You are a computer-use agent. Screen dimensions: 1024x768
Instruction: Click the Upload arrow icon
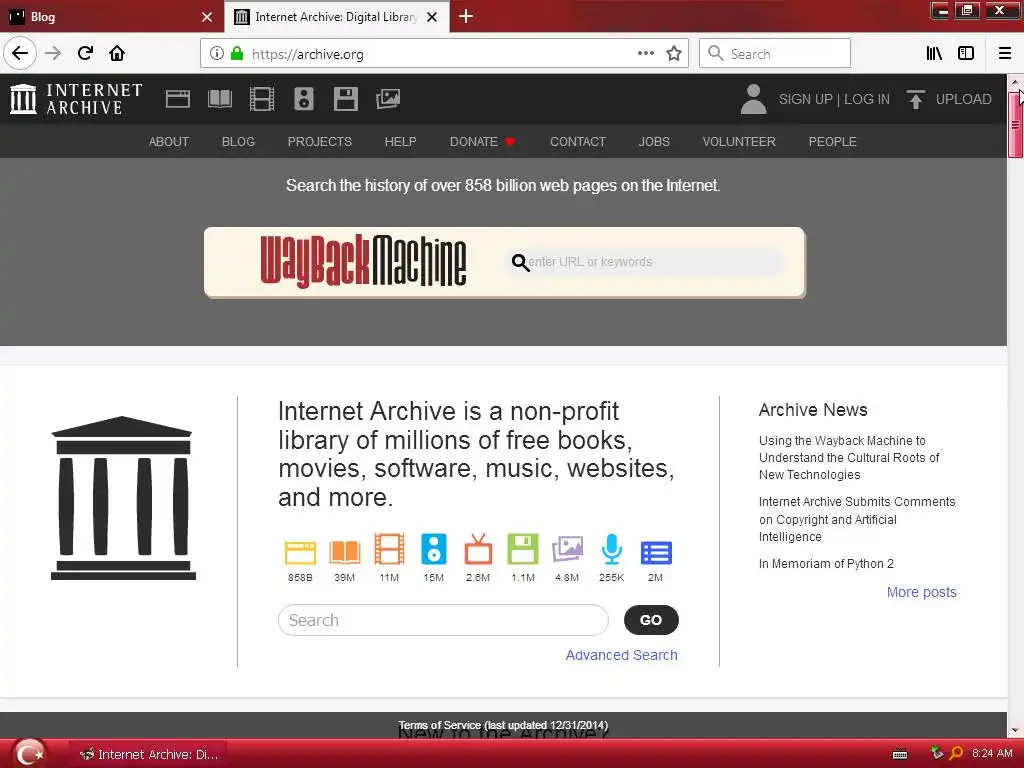click(916, 99)
